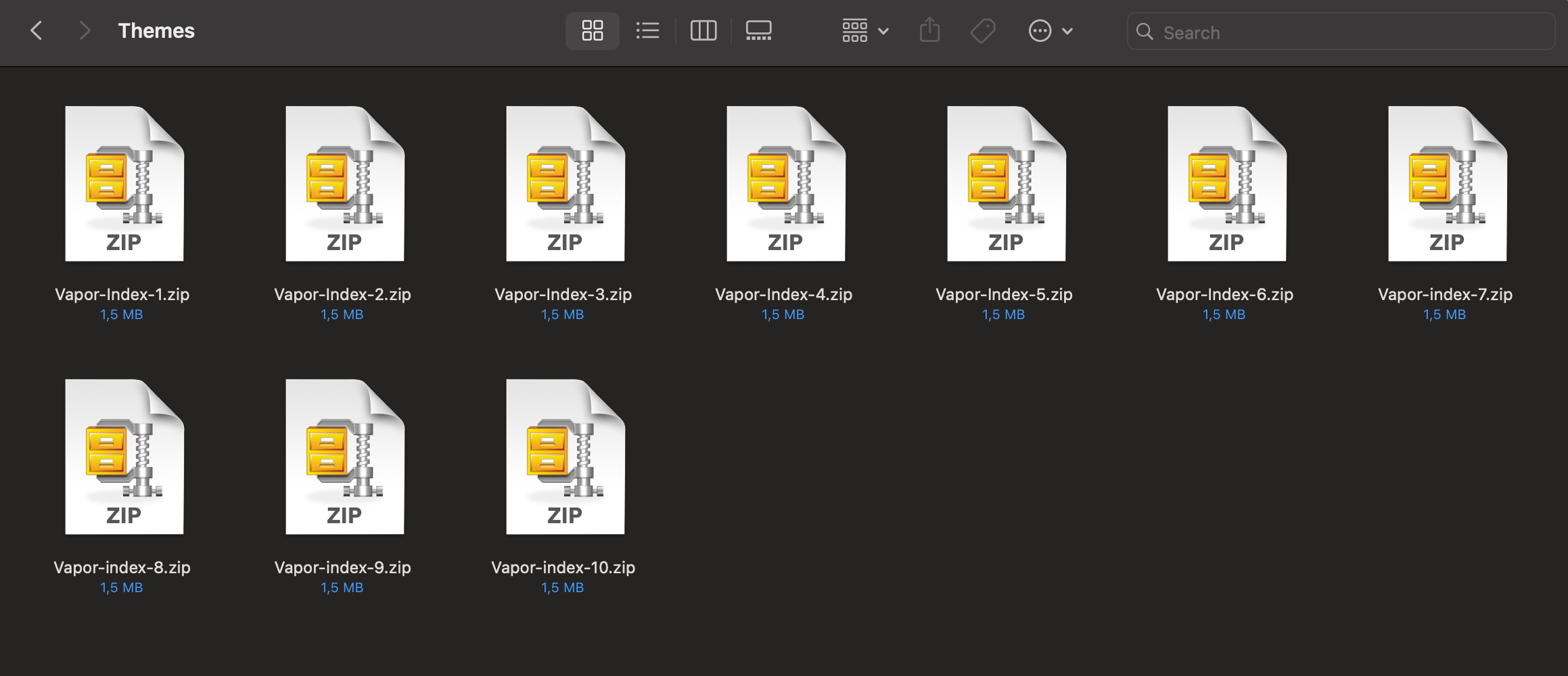Click the file name text Vapor-Index-5.zip
1568x676 pixels.
click(x=1004, y=295)
